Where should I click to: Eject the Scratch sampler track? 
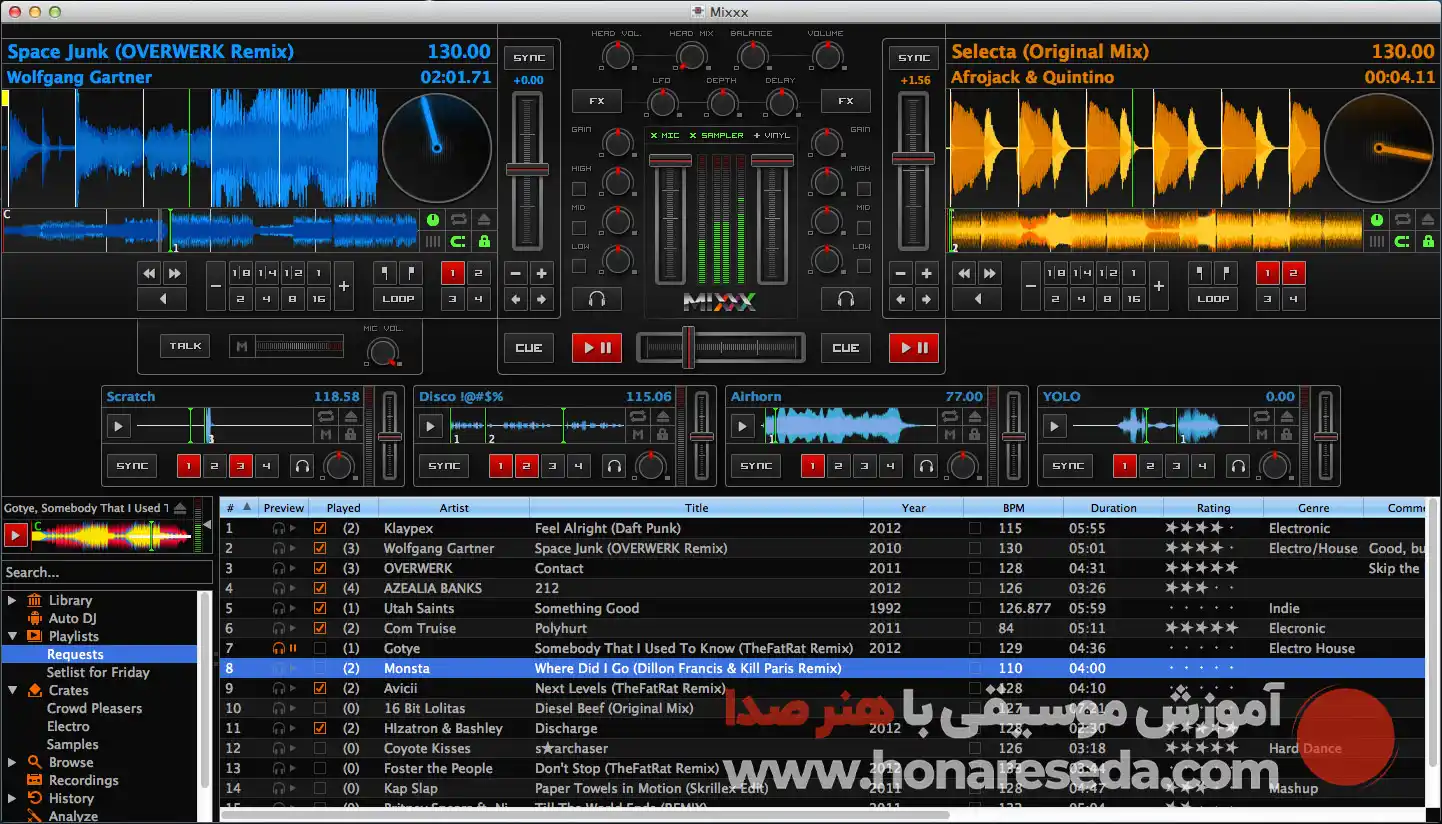[350, 417]
